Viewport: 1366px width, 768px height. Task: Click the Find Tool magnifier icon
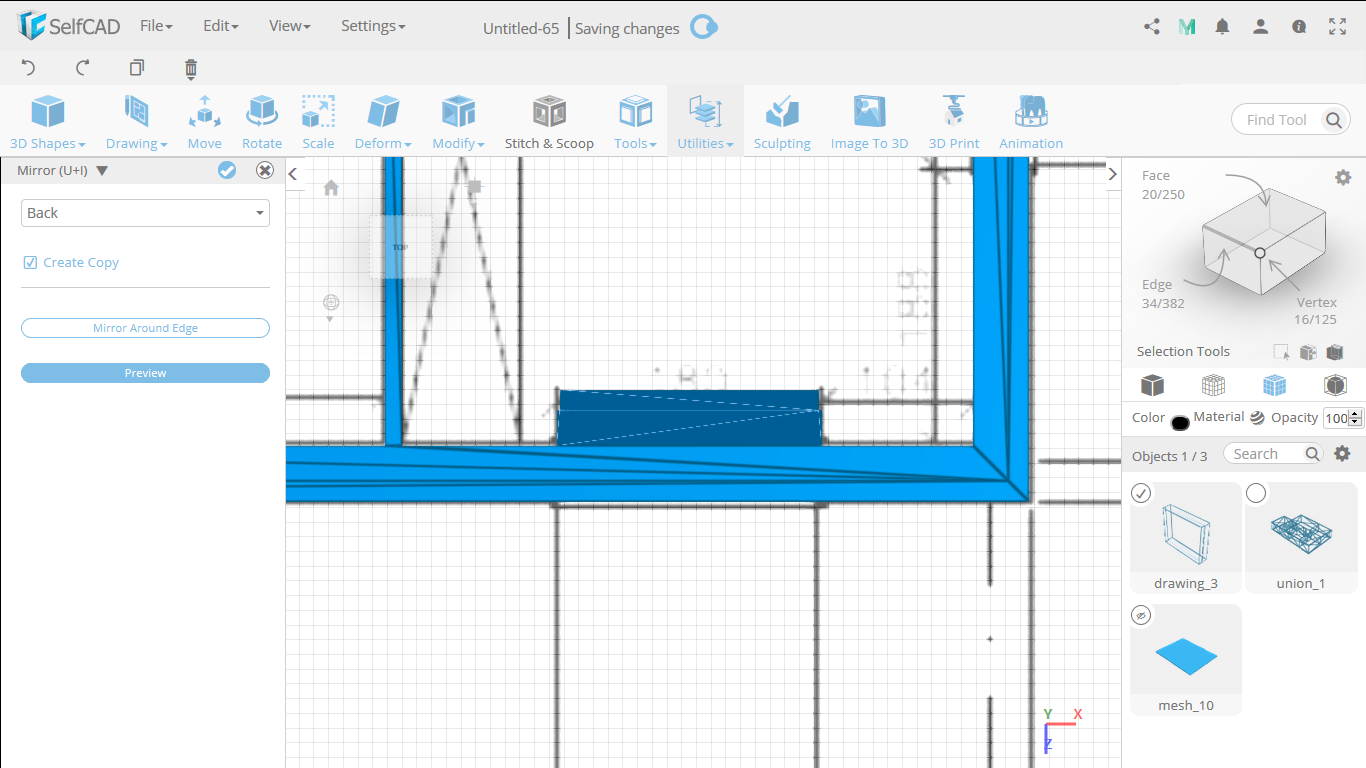1334,120
